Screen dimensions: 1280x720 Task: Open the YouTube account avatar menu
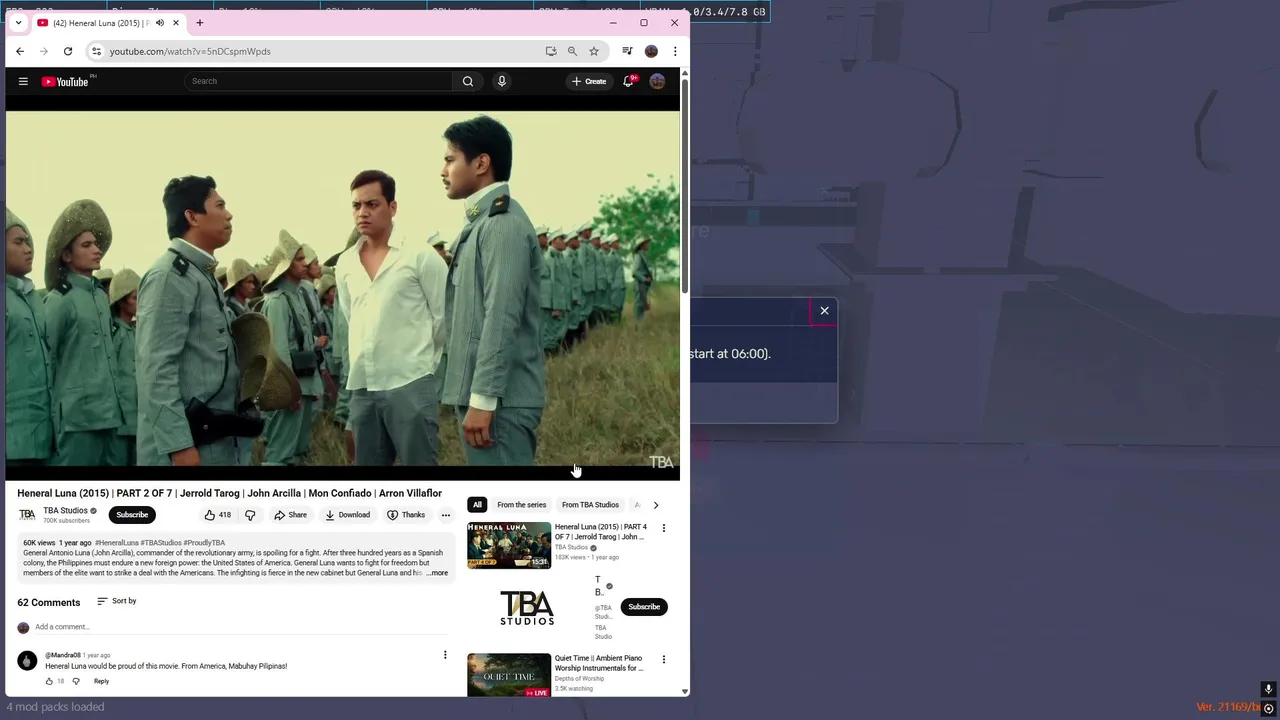point(657,81)
